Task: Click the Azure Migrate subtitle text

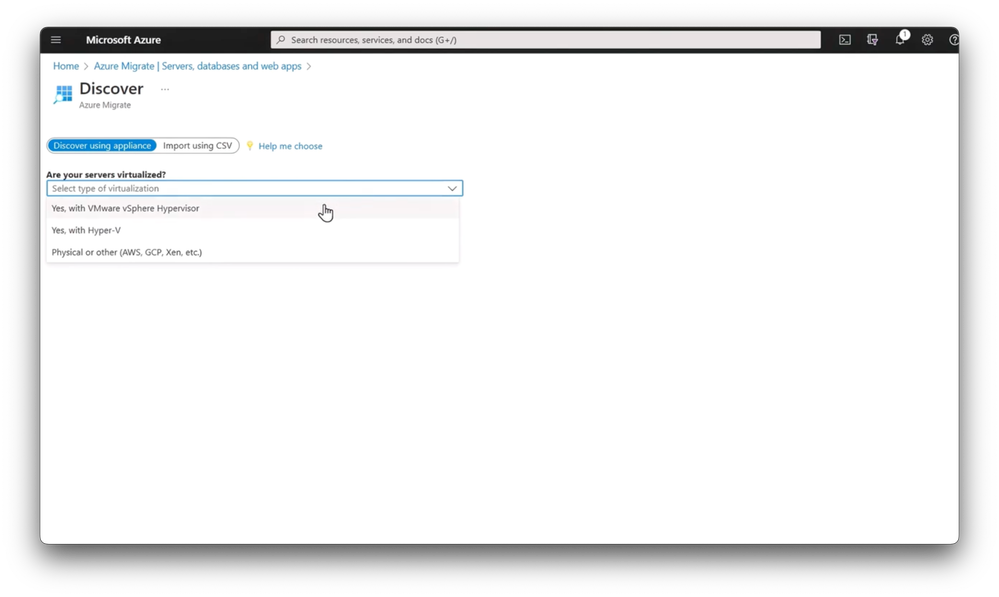Action: 104,105
